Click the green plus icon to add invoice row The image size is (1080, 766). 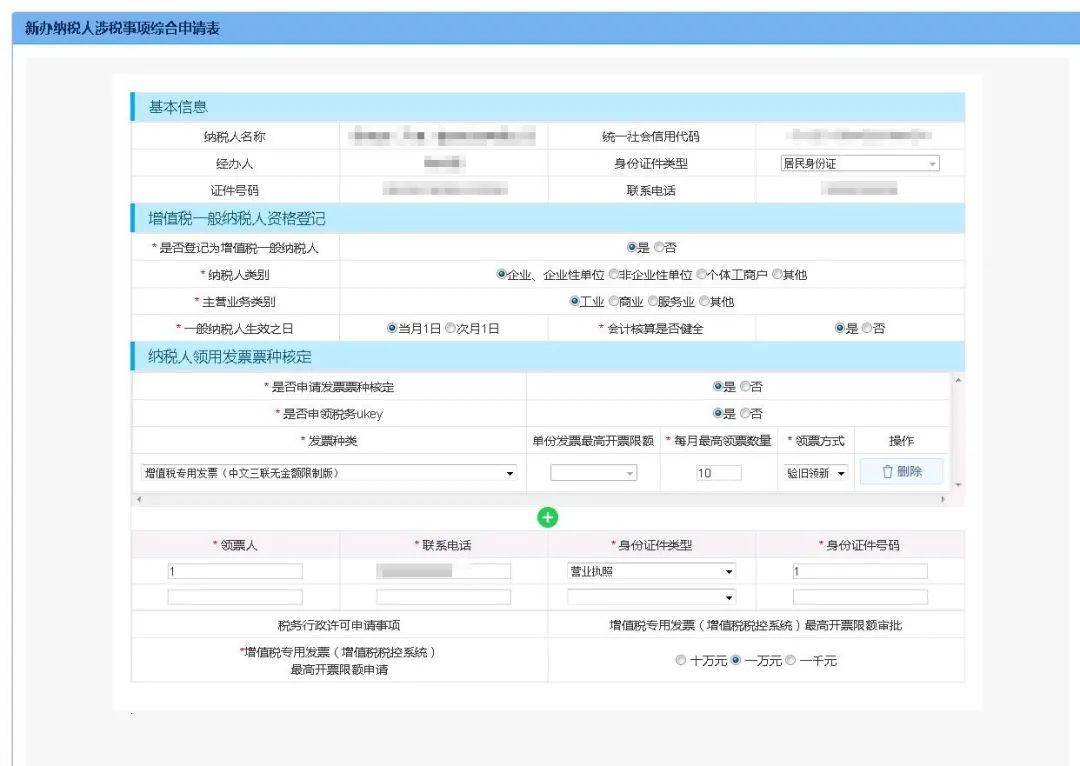click(547, 517)
